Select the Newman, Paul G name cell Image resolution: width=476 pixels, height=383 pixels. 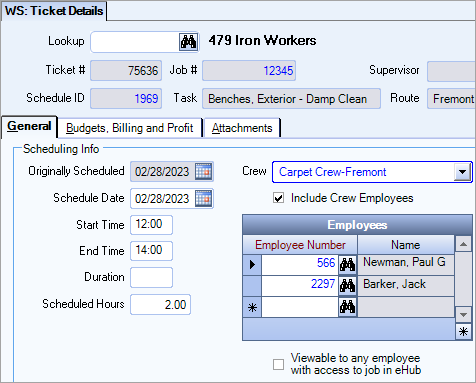[x=406, y=265]
